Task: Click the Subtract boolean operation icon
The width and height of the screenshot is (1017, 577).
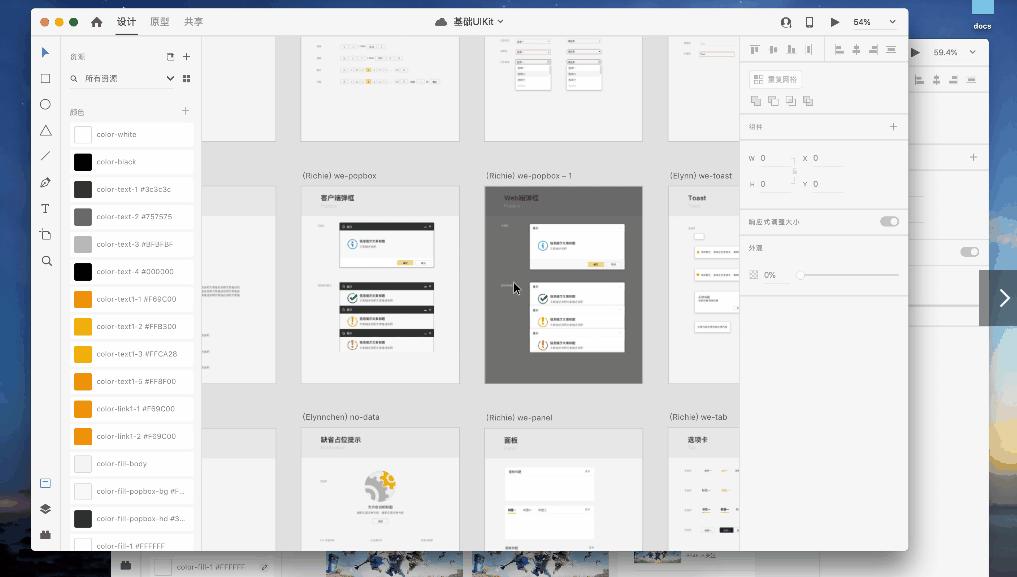Action: point(773,101)
